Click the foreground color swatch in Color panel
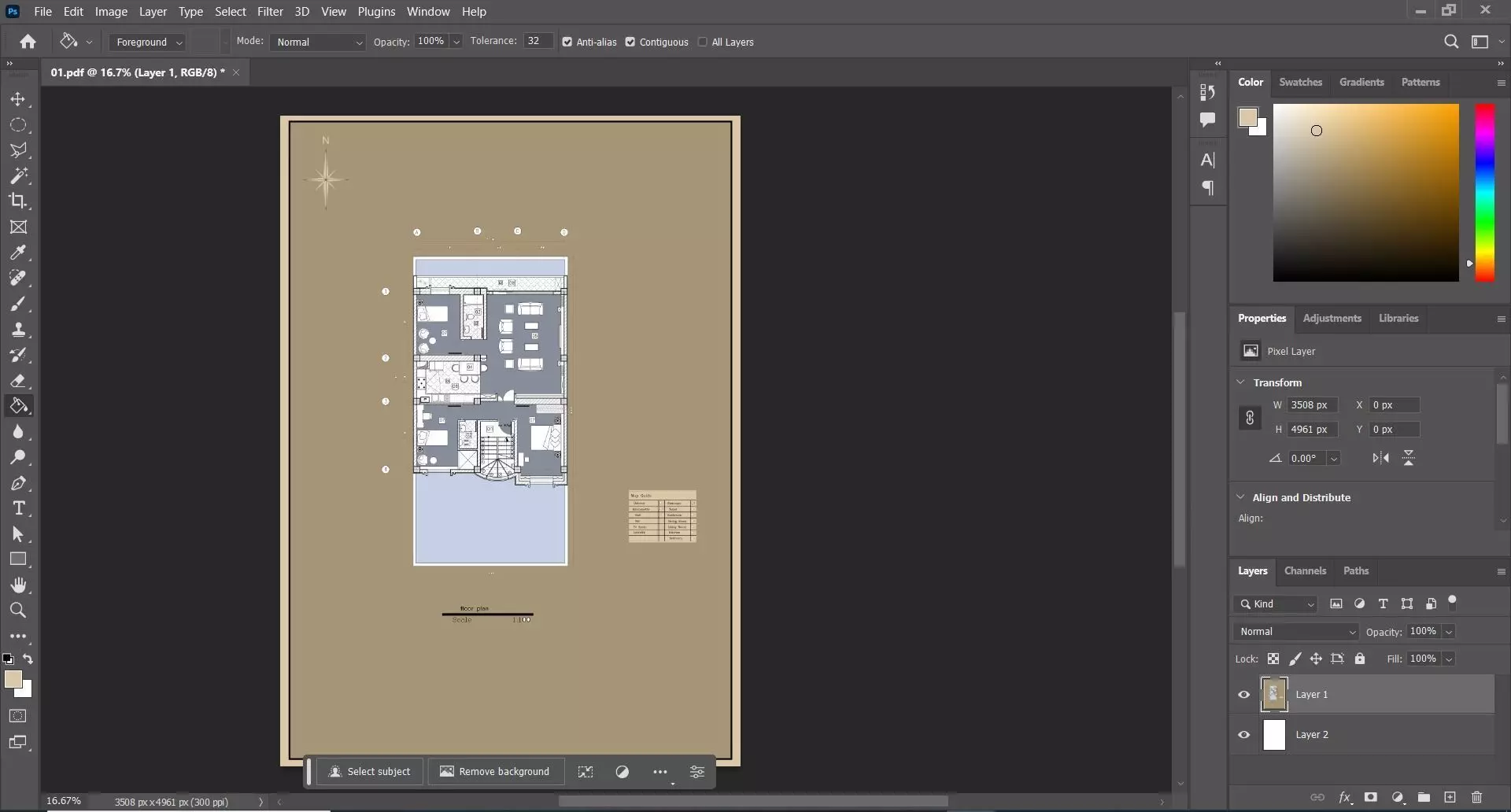1511x812 pixels. pyautogui.click(x=1247, y=118)
